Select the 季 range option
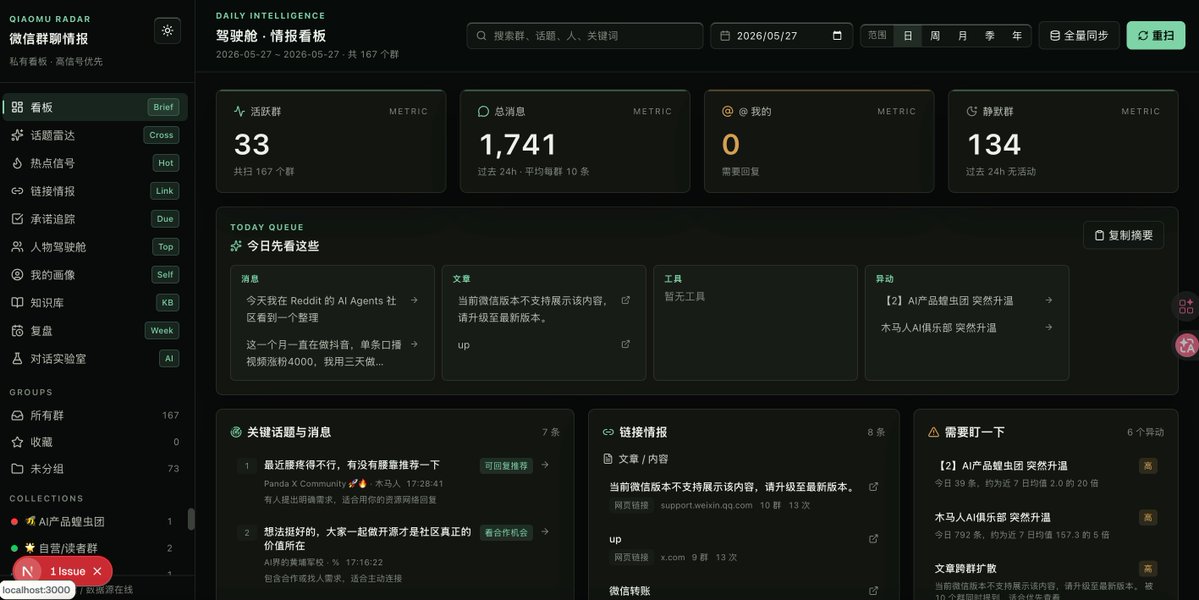Image resolution: width=1199 pixels, height=600 pixels. click(x=989, y=36)
